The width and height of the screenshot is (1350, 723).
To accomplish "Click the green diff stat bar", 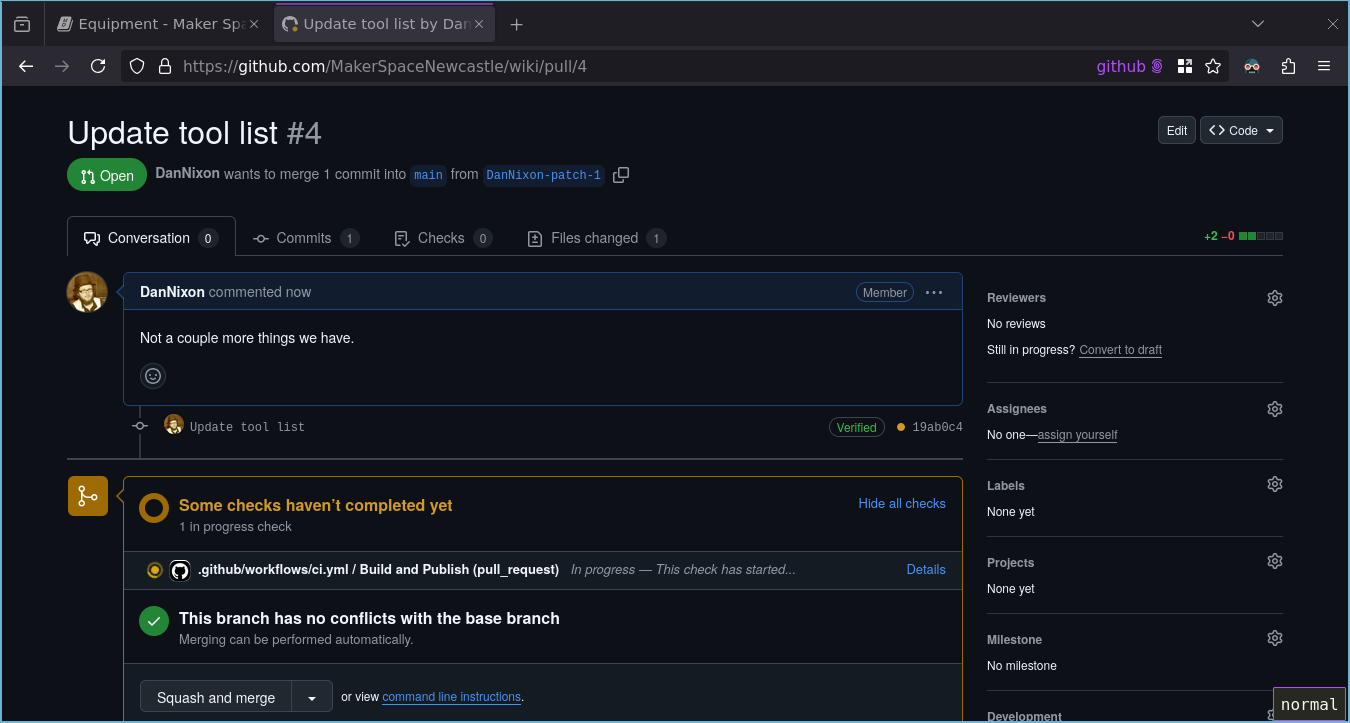I will click(x=1241, y=236).
